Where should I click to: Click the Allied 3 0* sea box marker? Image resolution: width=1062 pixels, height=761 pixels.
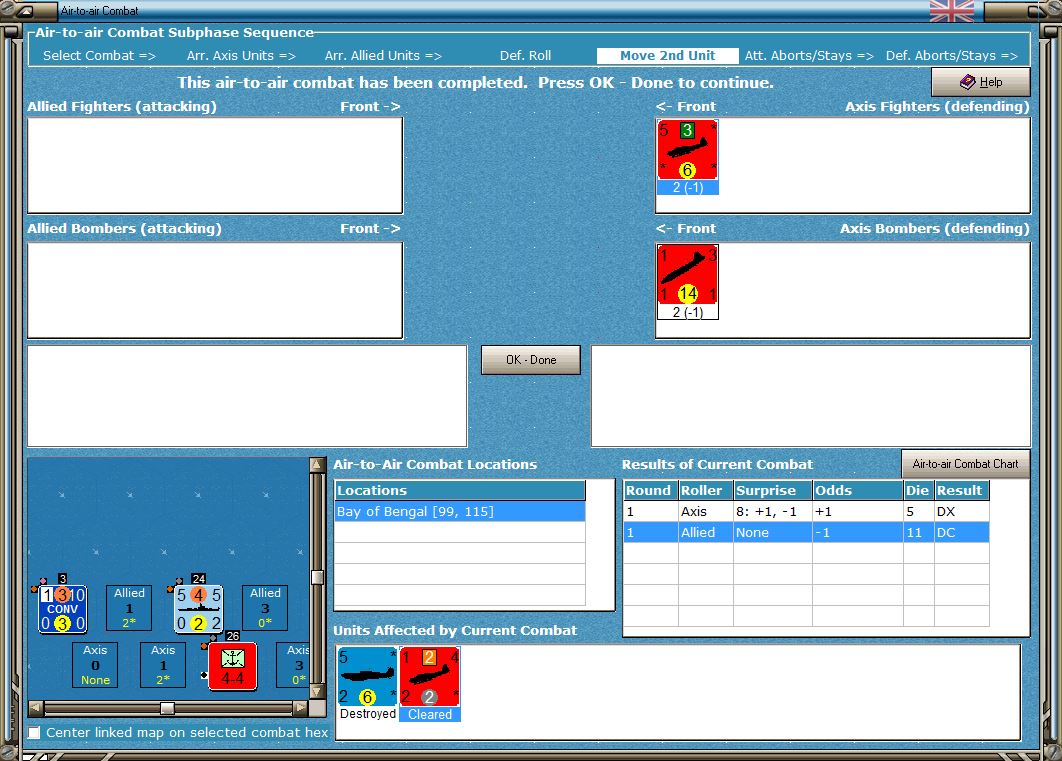point(265,608)
